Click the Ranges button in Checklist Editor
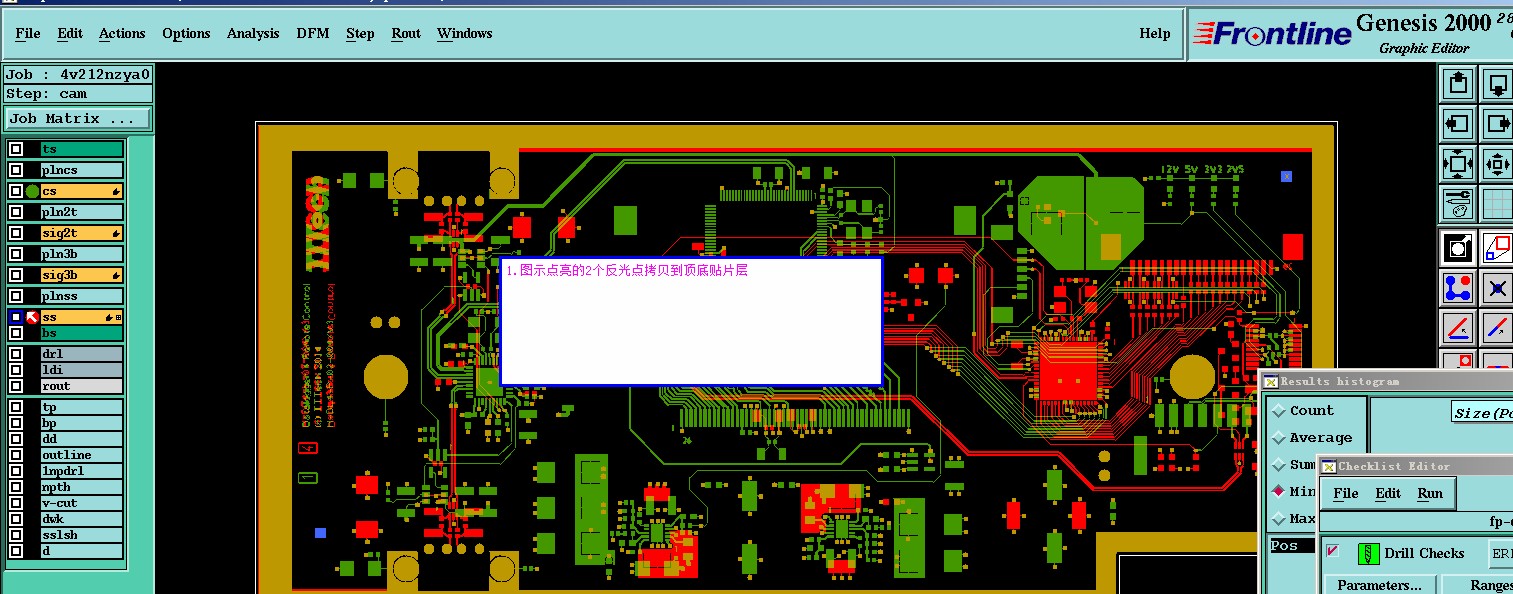This screenshot has height=594, width=1513. click(x=1478, y=585)
